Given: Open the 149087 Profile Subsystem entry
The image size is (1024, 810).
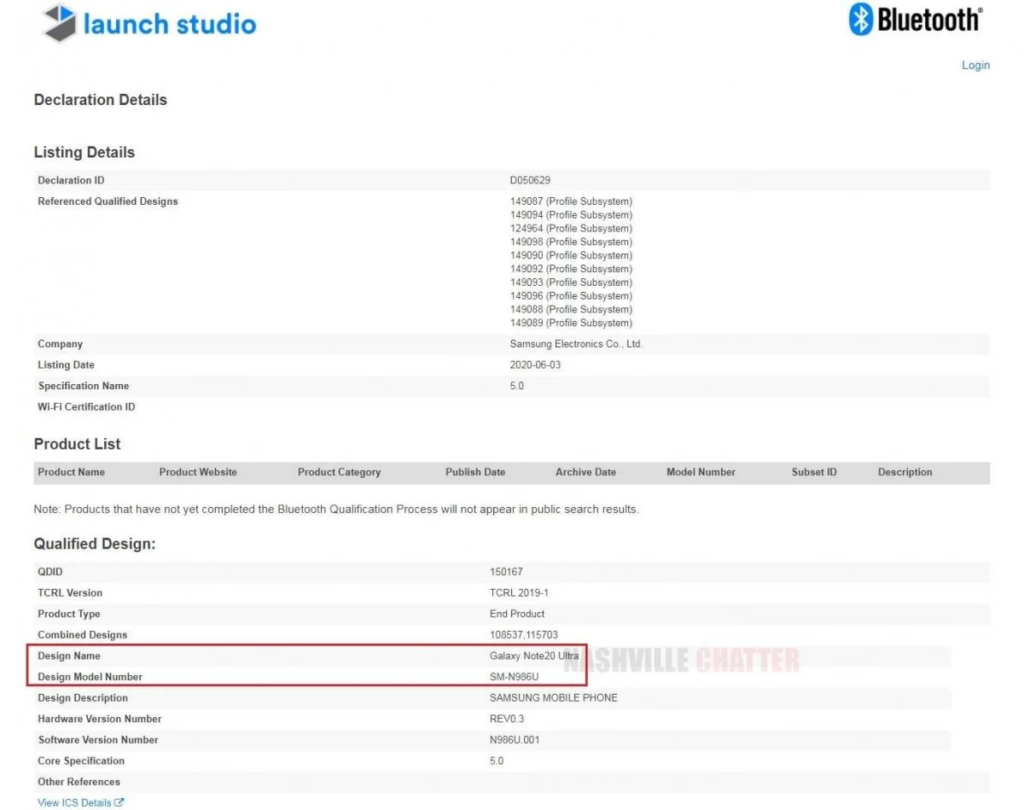Looking at the screenshot, I should [x=570, y=200].
